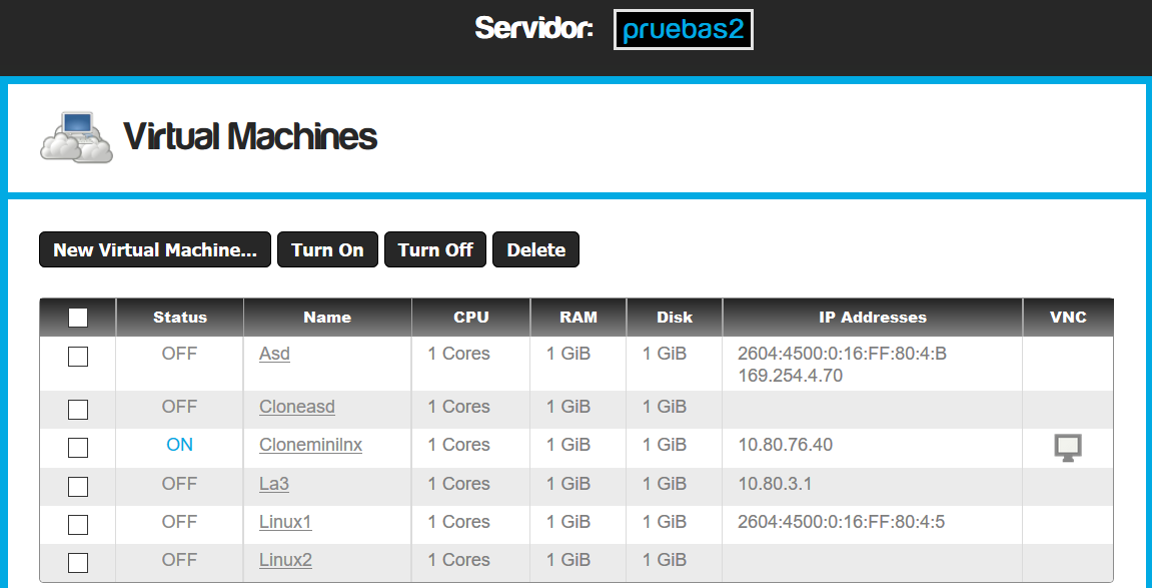The height and width of the screenshot is (588, 1152).
Task: Open the Asd machine link
Action: point(275,354)
